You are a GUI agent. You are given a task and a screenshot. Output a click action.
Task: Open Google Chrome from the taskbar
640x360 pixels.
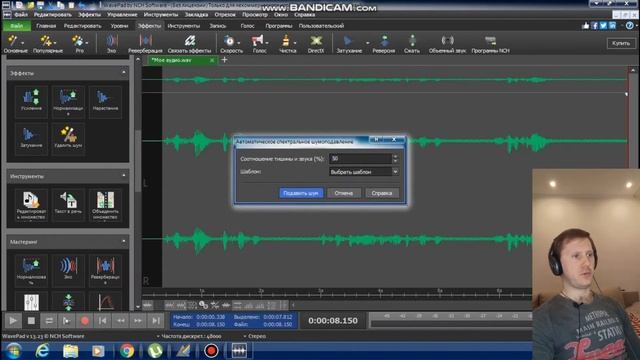(127, 351)
